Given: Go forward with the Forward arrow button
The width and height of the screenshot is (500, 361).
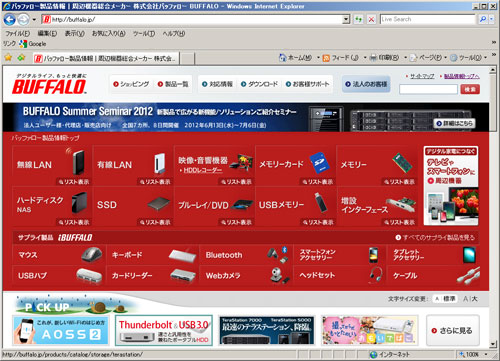Looking at the screenshot, I should click(x=23, y=20).
